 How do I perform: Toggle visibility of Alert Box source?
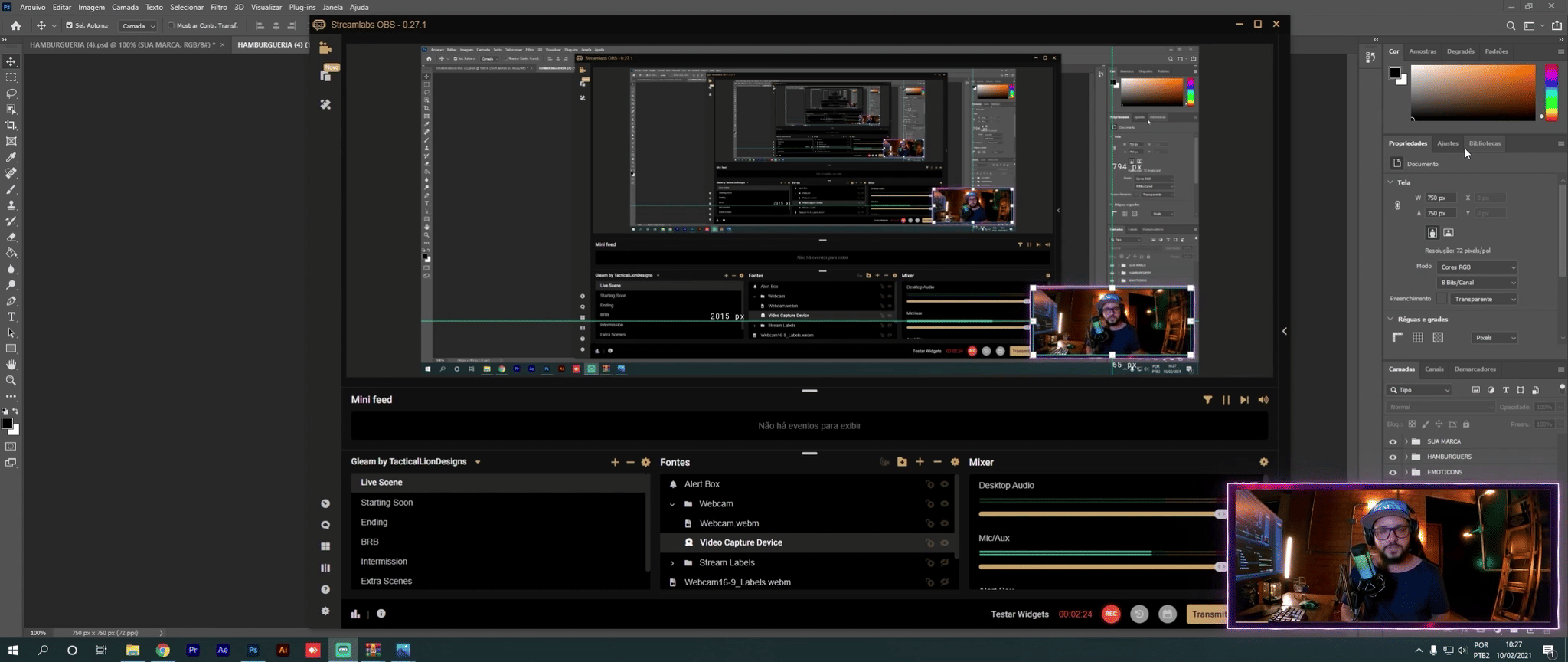[x=945, y=484]
